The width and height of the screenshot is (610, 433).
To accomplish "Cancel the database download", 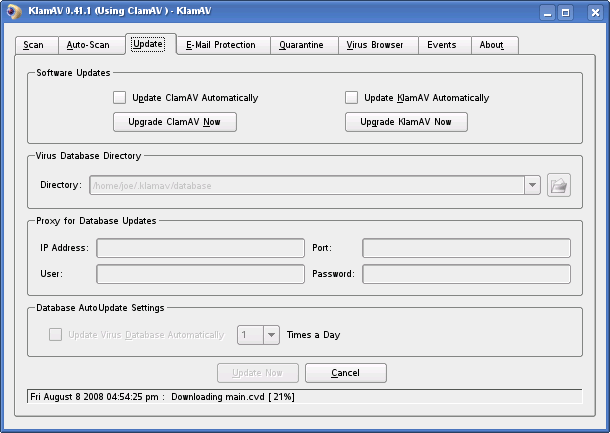I will point(345,373).
